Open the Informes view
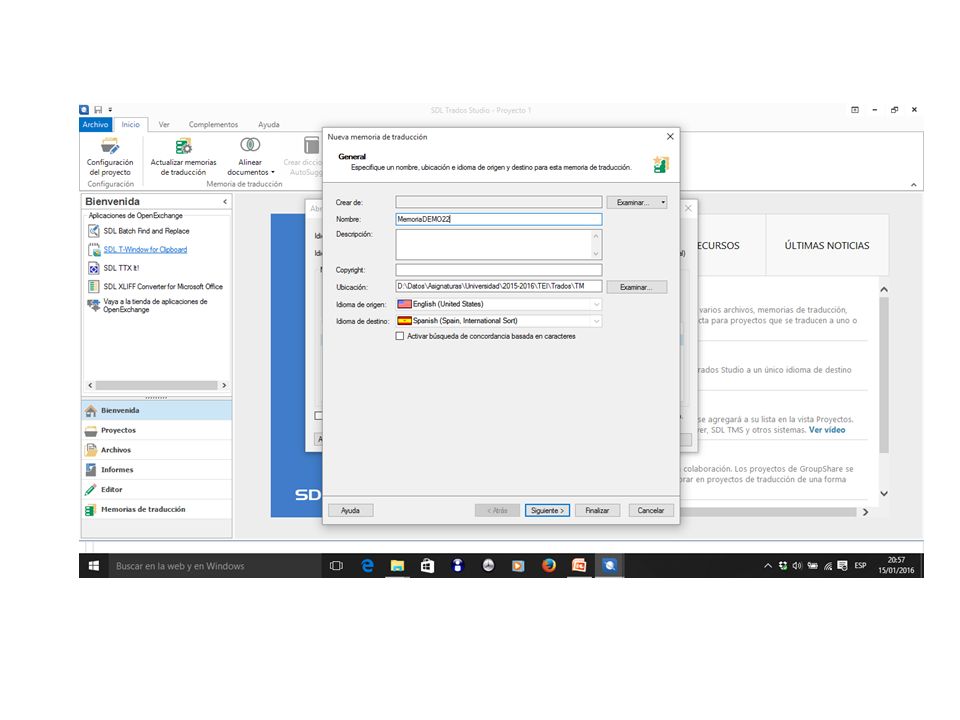 [157, 470]
